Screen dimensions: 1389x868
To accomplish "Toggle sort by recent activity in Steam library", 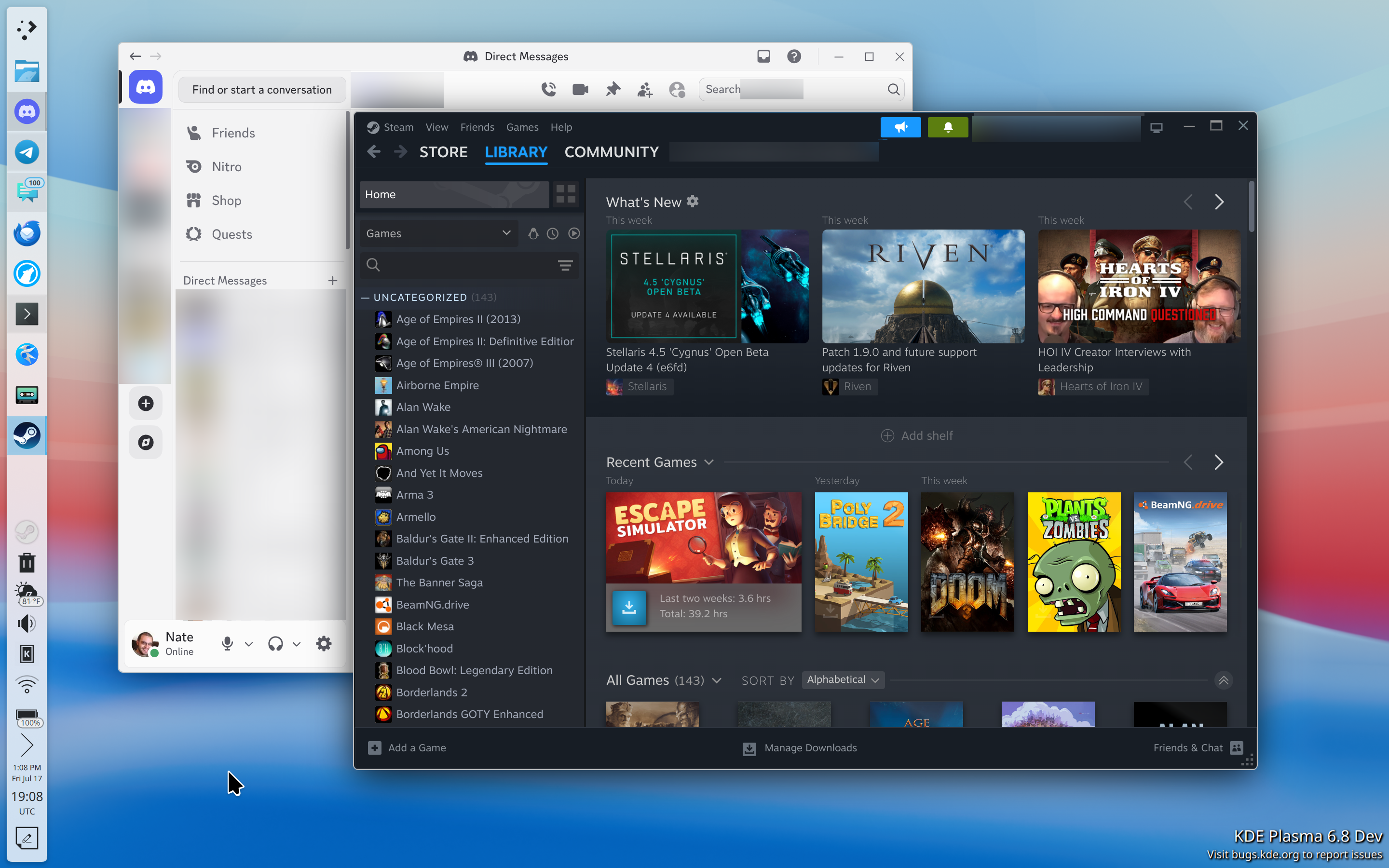I will (x=553, y=234).
